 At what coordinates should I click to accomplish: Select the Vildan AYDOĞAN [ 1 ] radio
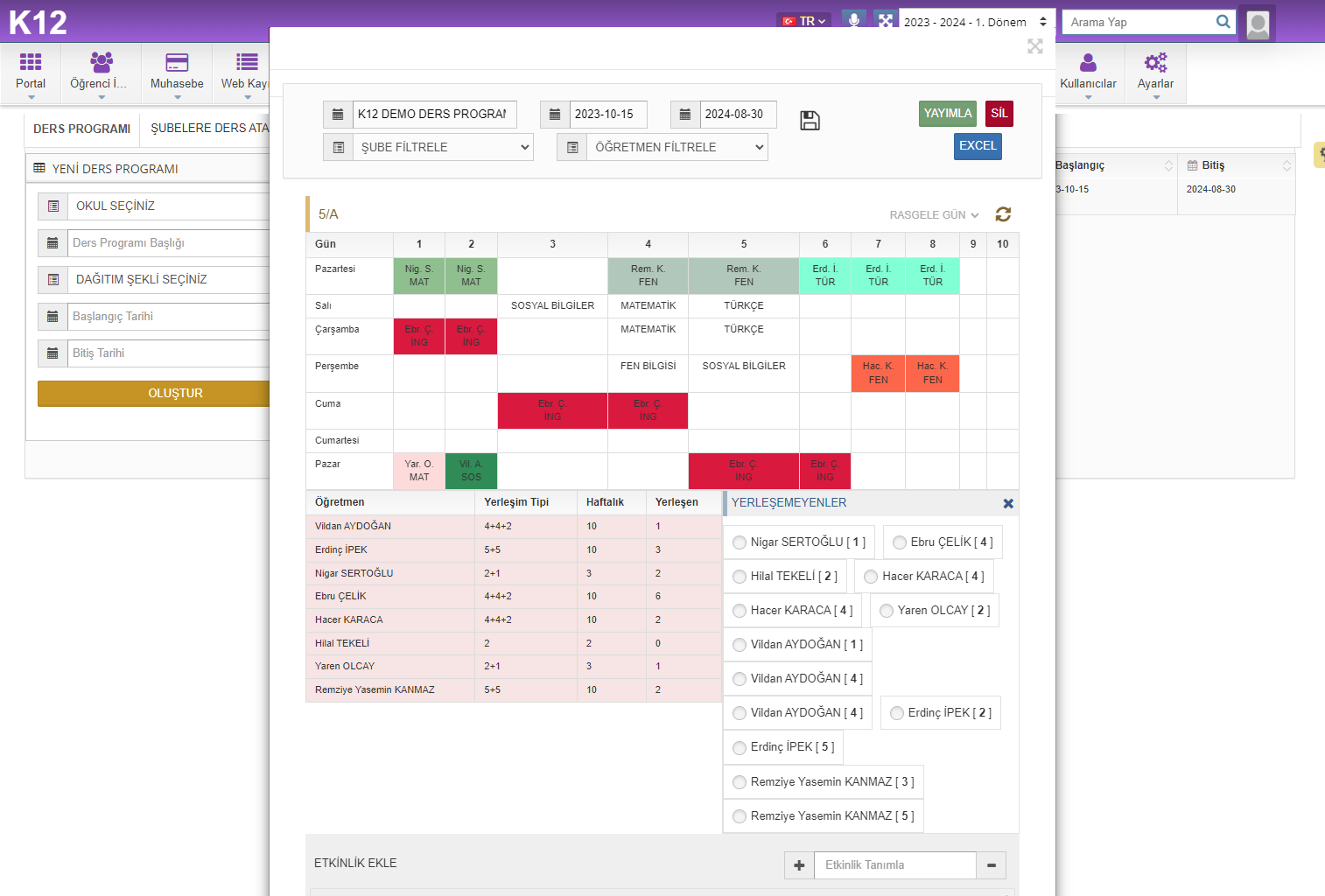click(x=740, y=645)
